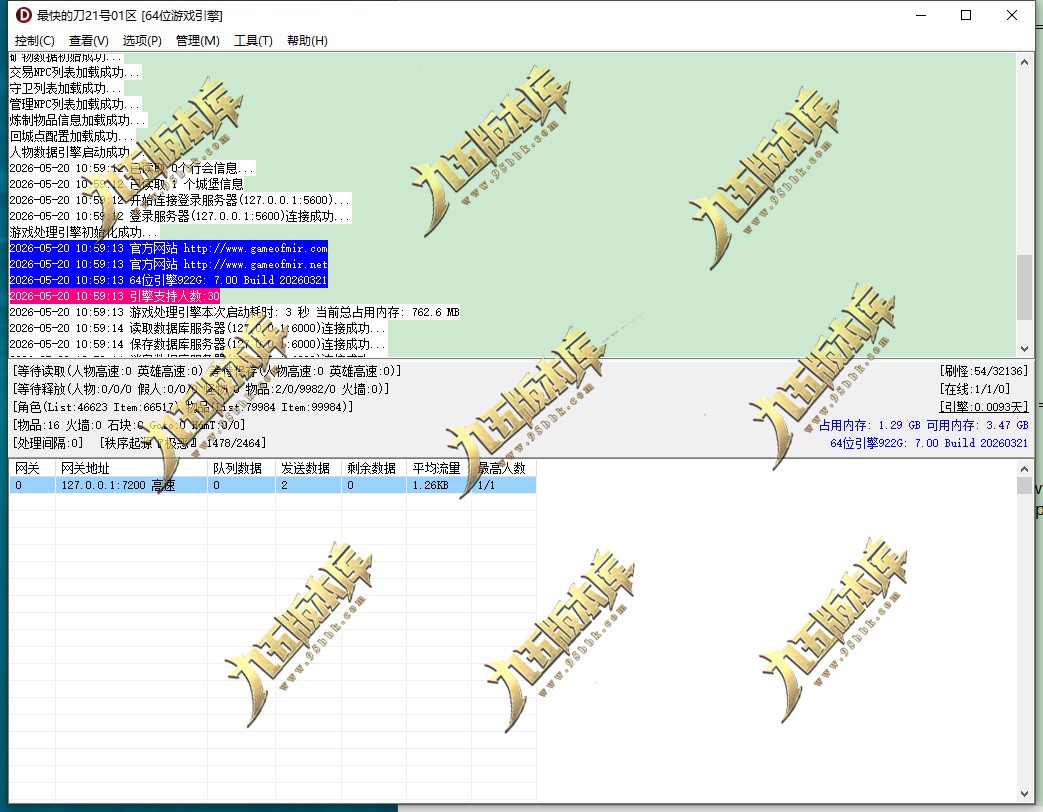Click log line 守卫列表加载成功

66,88
